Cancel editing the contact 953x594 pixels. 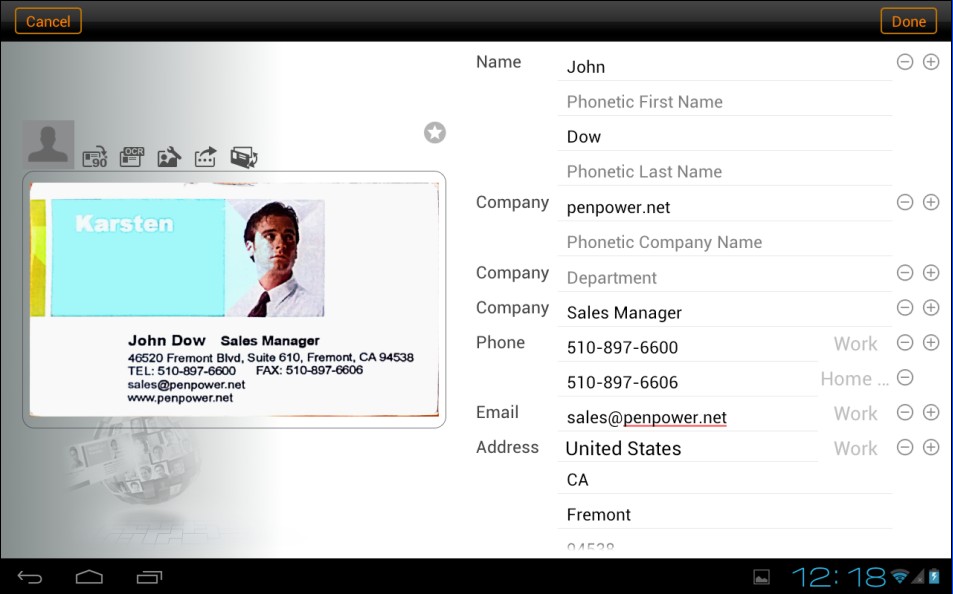click(x=48, y=21)
